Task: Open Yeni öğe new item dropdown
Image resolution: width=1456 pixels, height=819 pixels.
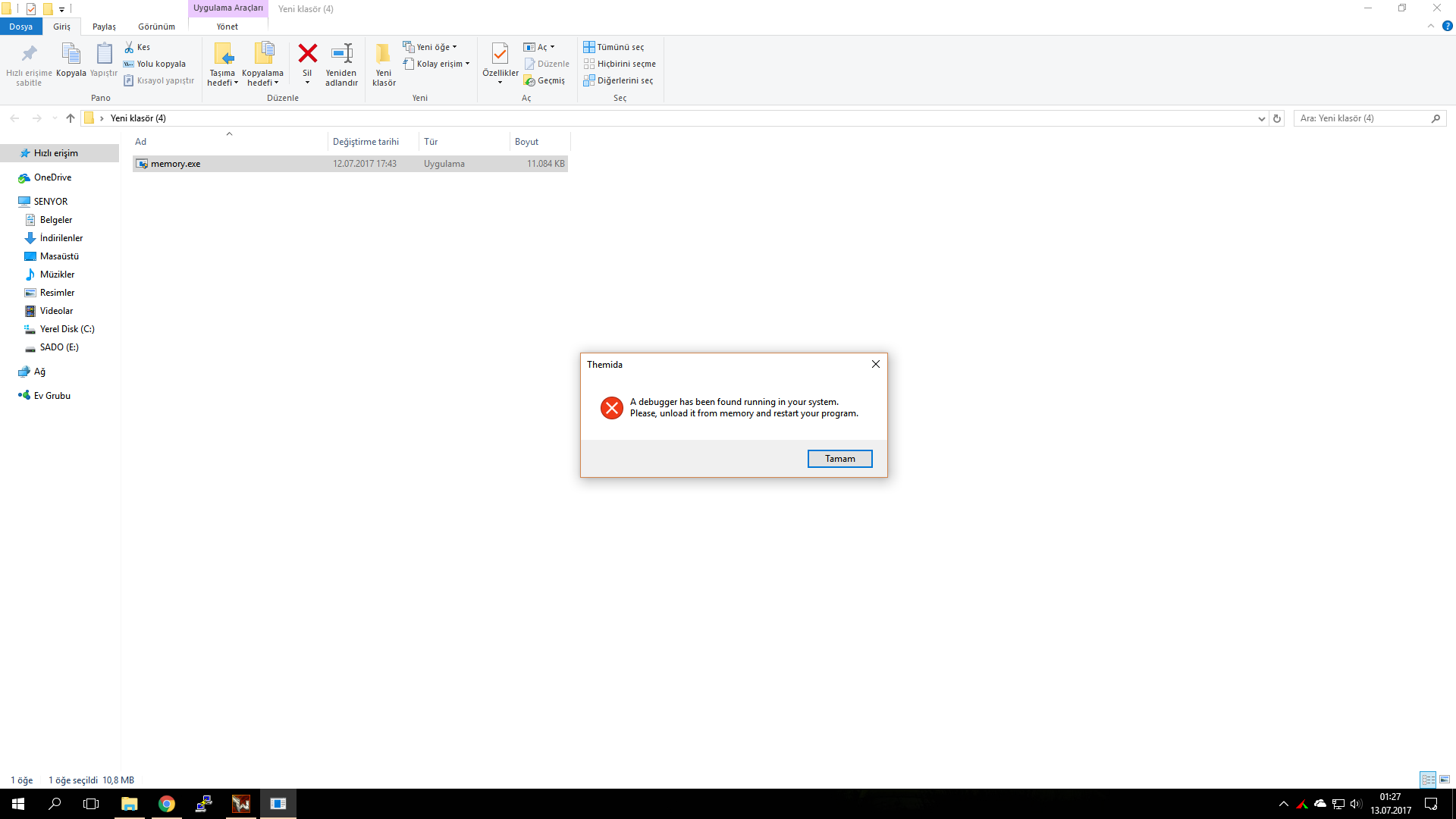Action: (430, 47)
